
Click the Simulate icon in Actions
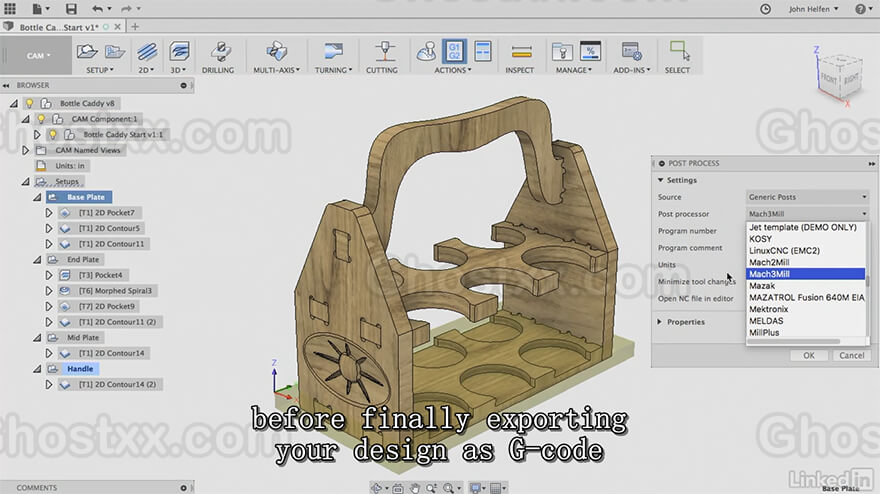pos(427,52)
